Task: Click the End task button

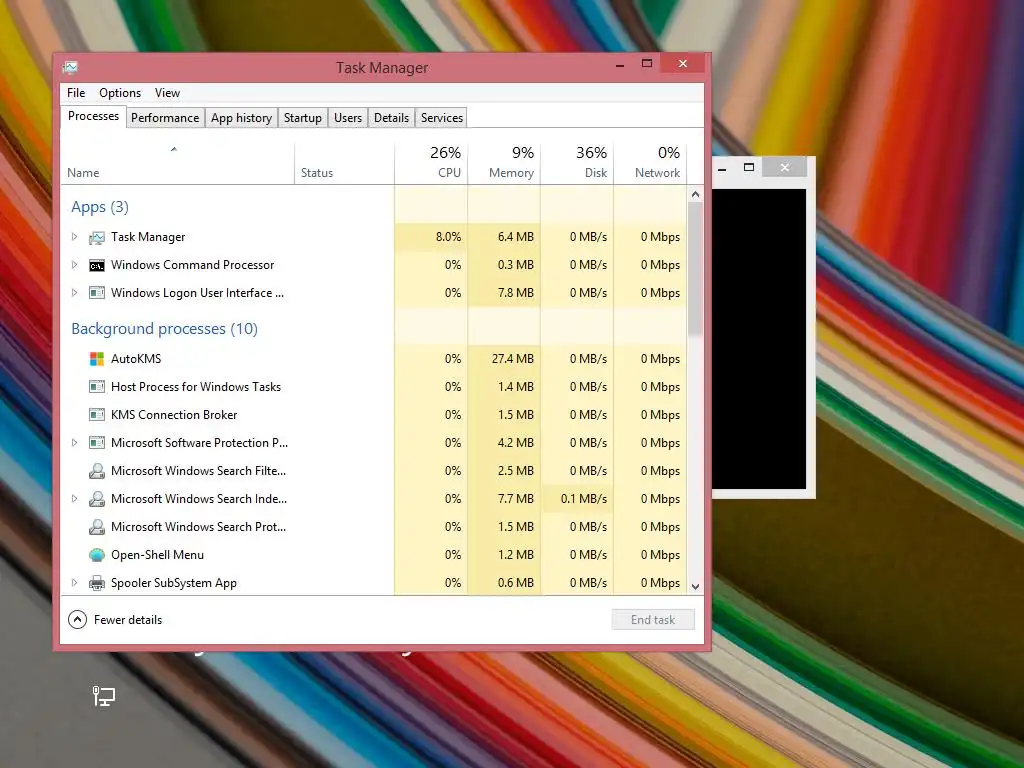Action: tap(653, 620)
